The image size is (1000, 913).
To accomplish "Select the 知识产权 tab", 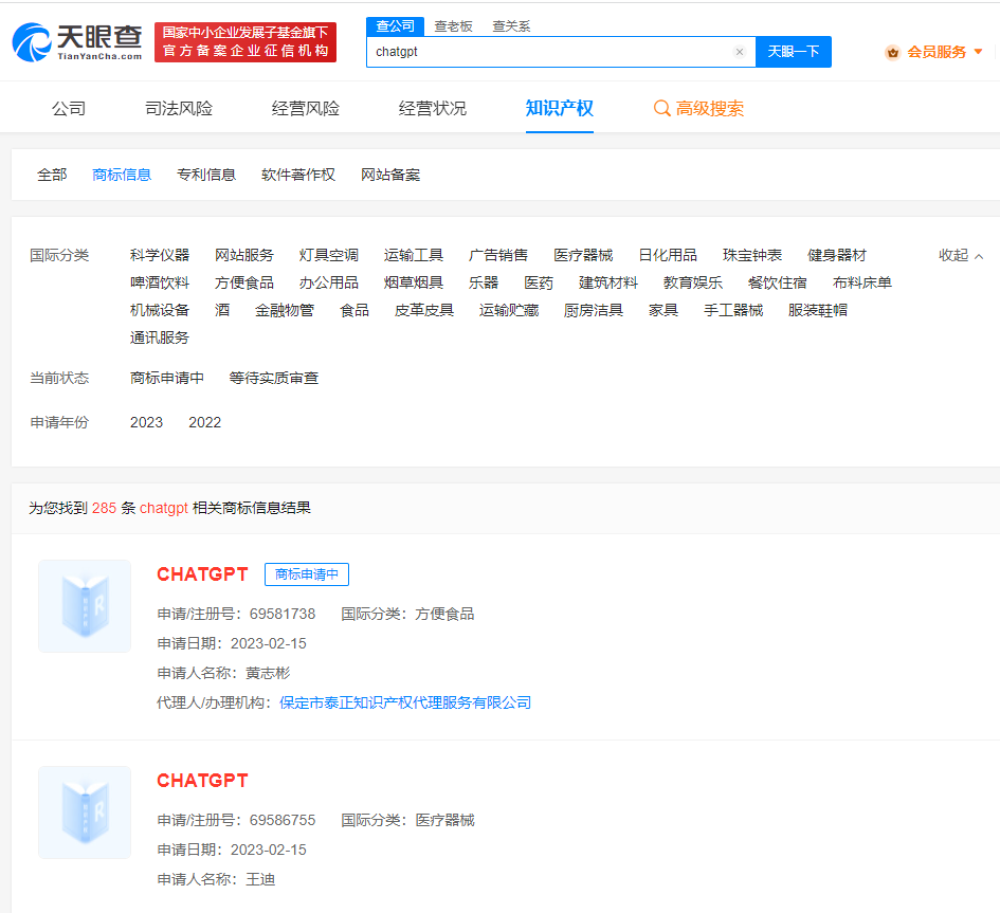I will 559,108.
